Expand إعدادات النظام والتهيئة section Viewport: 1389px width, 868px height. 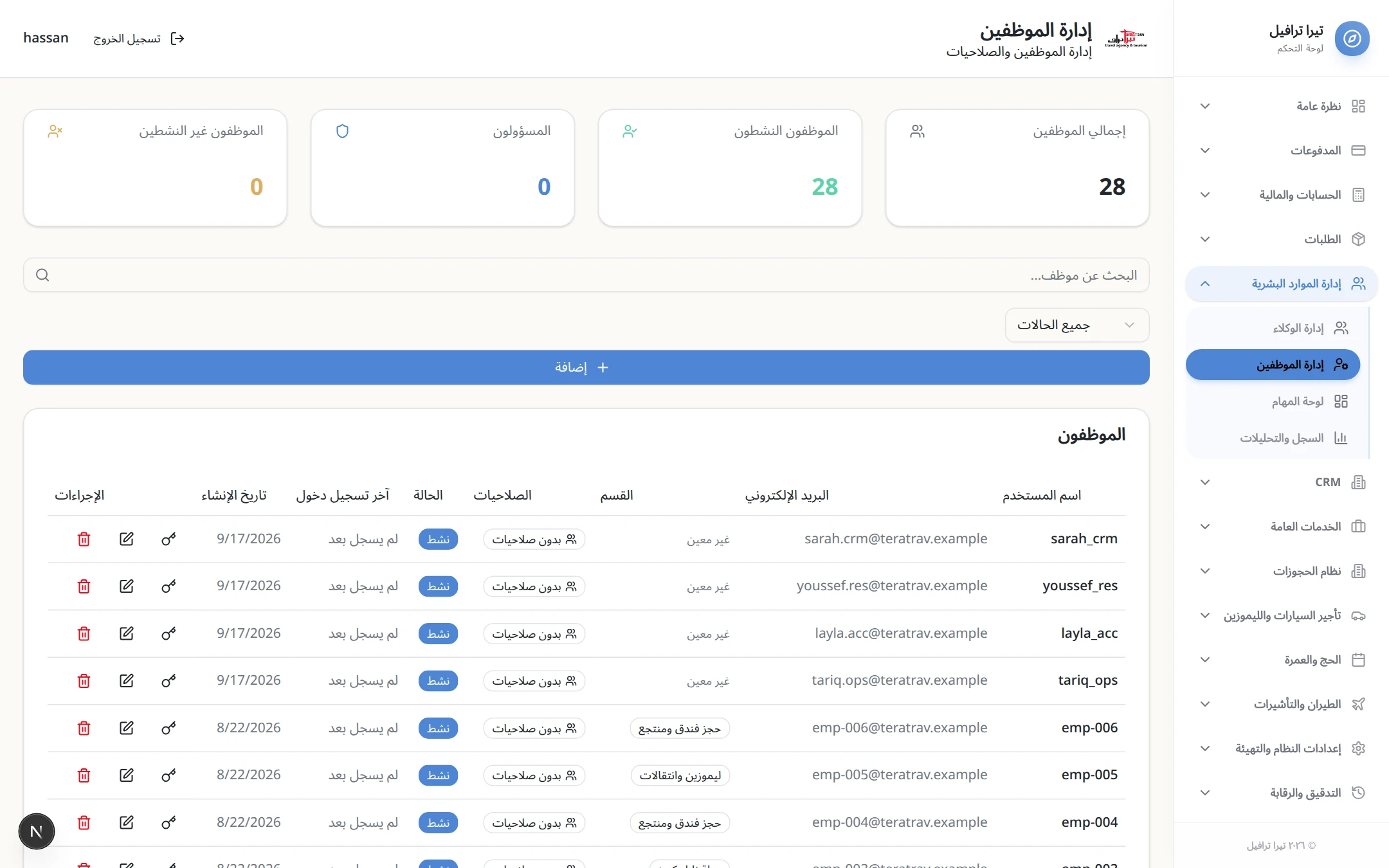coord(1281,748)
